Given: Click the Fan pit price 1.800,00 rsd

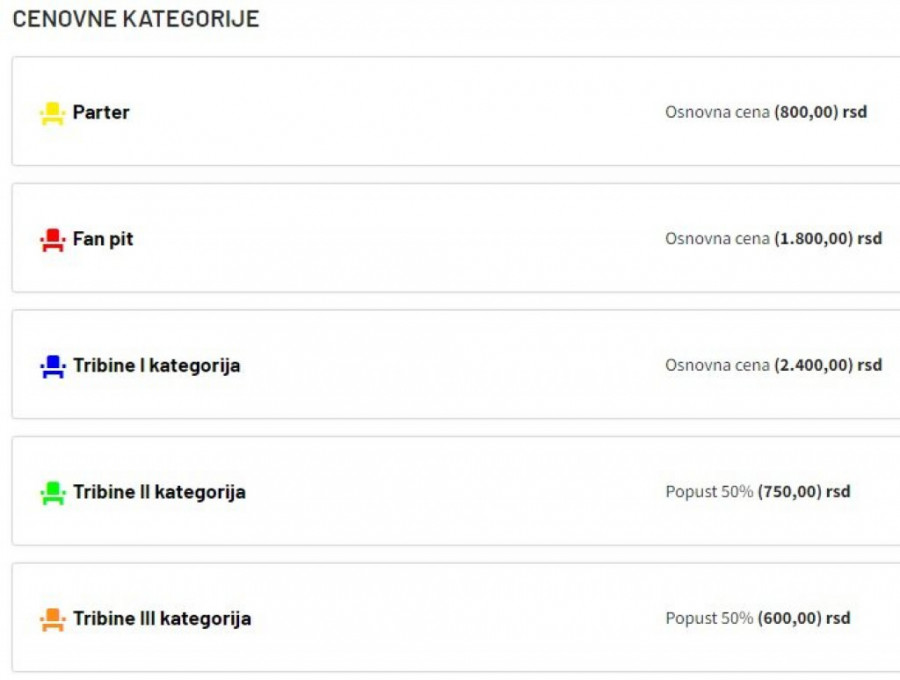Looking at the screenshot, I should [x=828, y=240].
